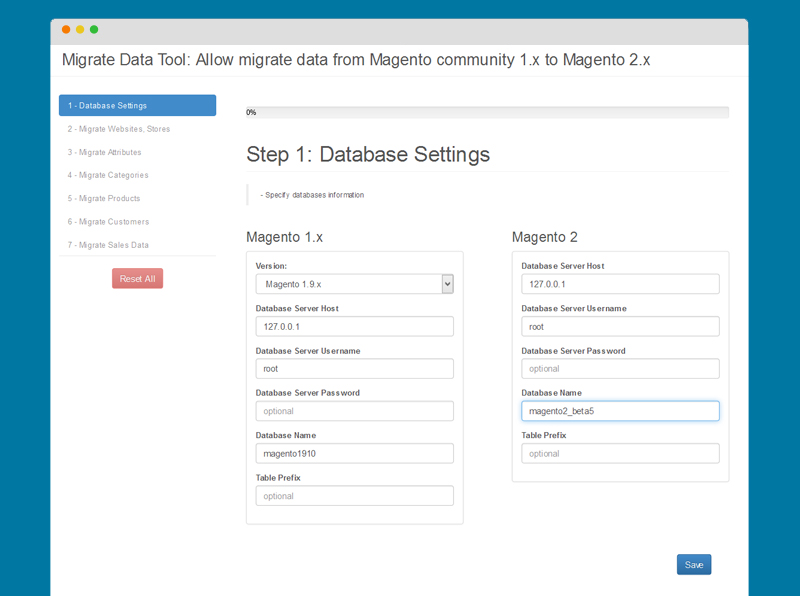Click the magento2_beta5 Database Name field
Screen dimensions: 800x596
click(620, 411)
